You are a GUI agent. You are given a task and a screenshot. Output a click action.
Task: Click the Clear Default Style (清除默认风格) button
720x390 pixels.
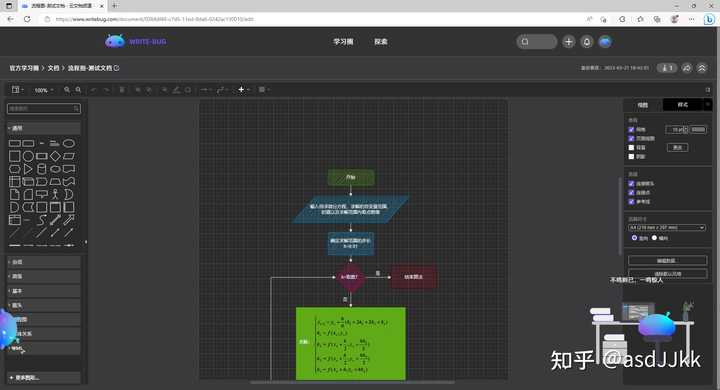click(667, 274)
